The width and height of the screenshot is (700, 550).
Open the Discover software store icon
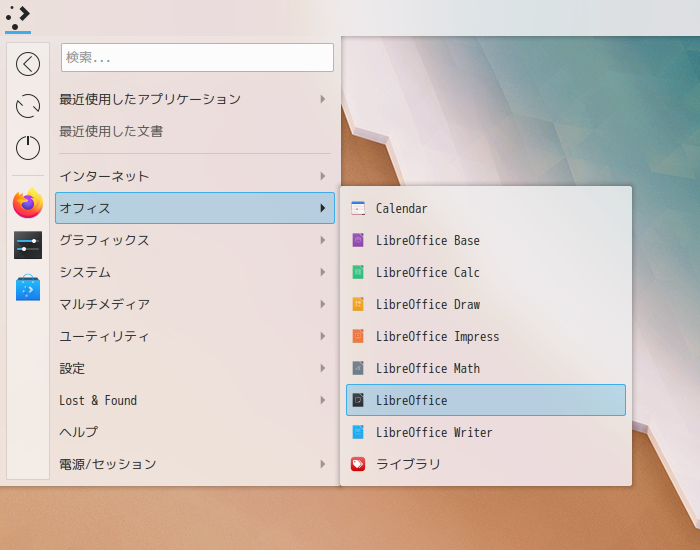[x=28, y=288]
